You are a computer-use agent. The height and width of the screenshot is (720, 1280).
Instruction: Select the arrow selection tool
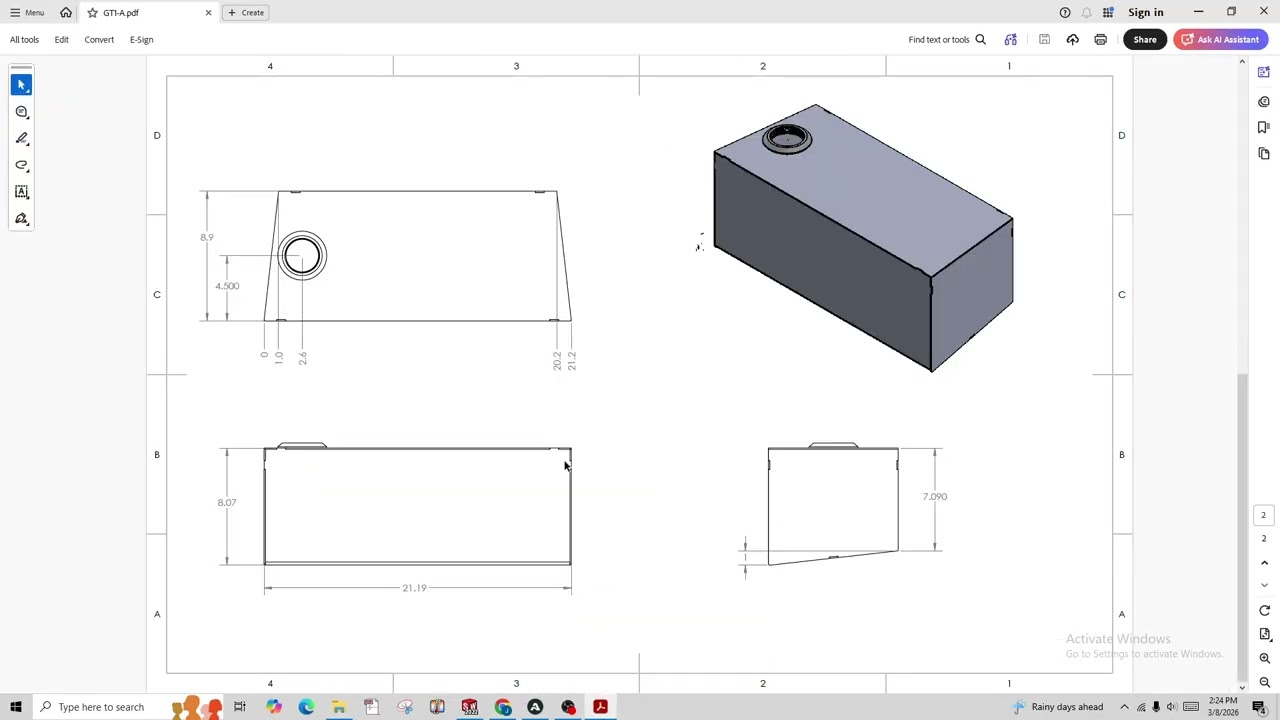[22, 85]
